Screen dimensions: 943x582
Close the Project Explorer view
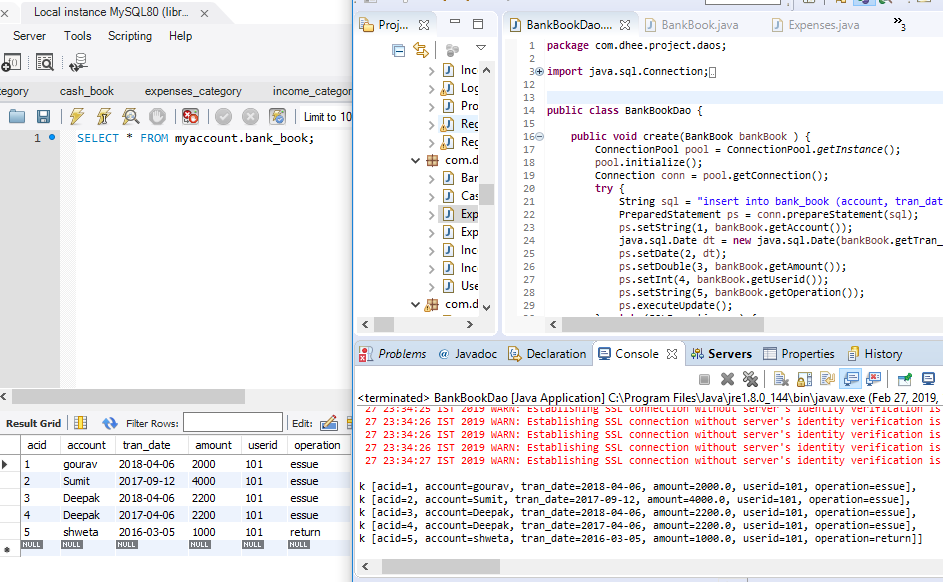(x=424, y=25)
